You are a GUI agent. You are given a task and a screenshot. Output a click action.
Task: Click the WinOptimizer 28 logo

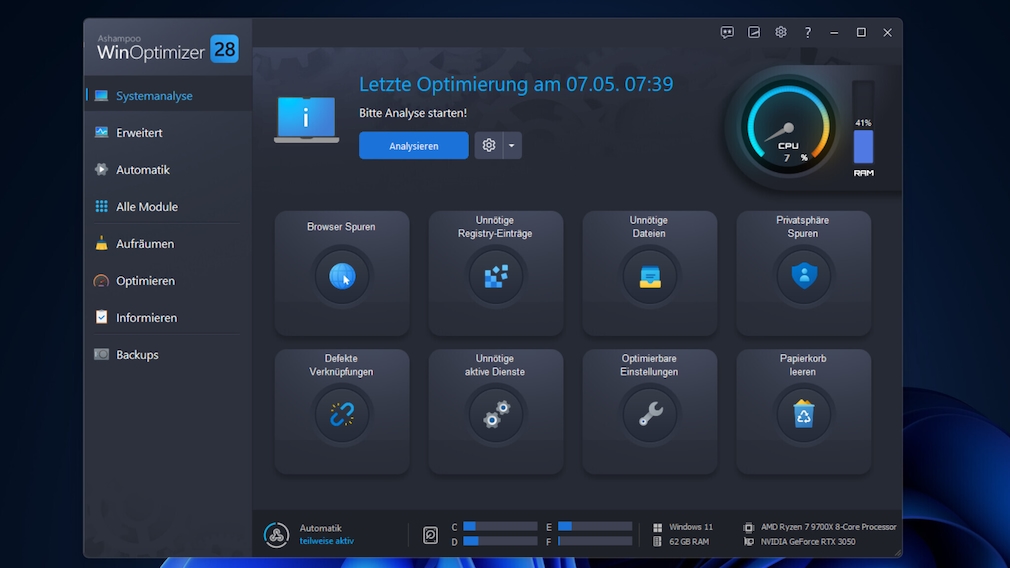pyautogui.click(x=167, y=48)
